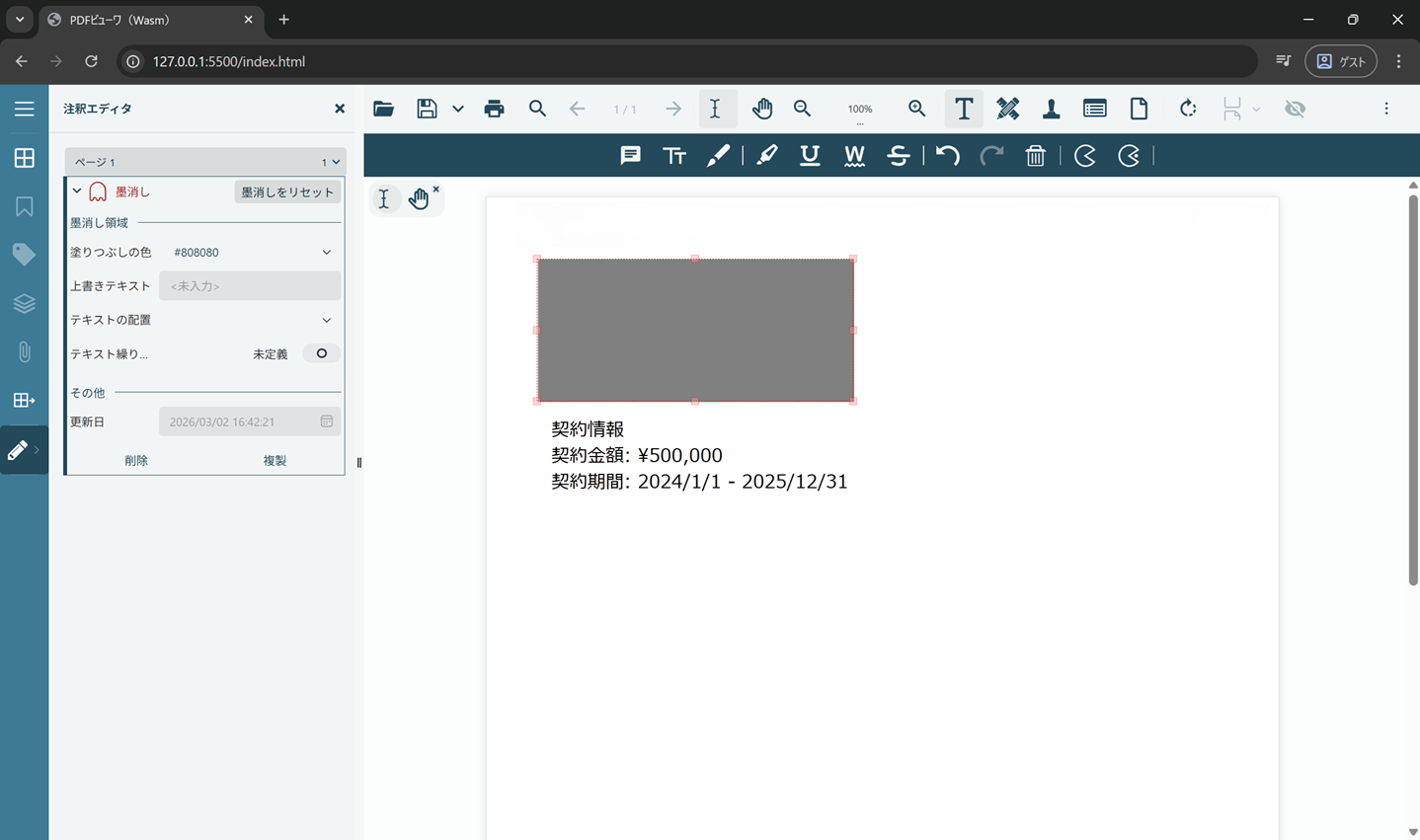Switch to the PDFビューワ browser tab
The image size is (1420, 840).
coord(148,20)
